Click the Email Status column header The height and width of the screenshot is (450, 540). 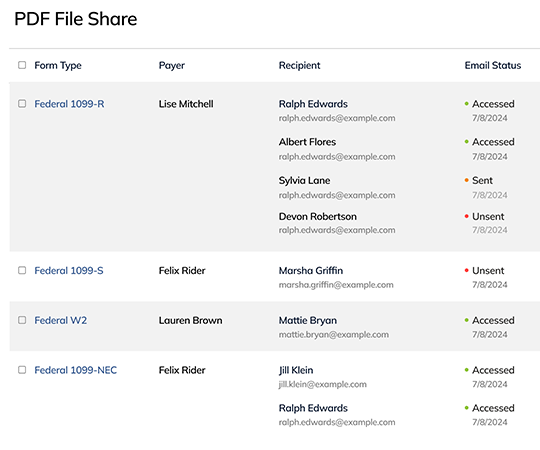493,65
